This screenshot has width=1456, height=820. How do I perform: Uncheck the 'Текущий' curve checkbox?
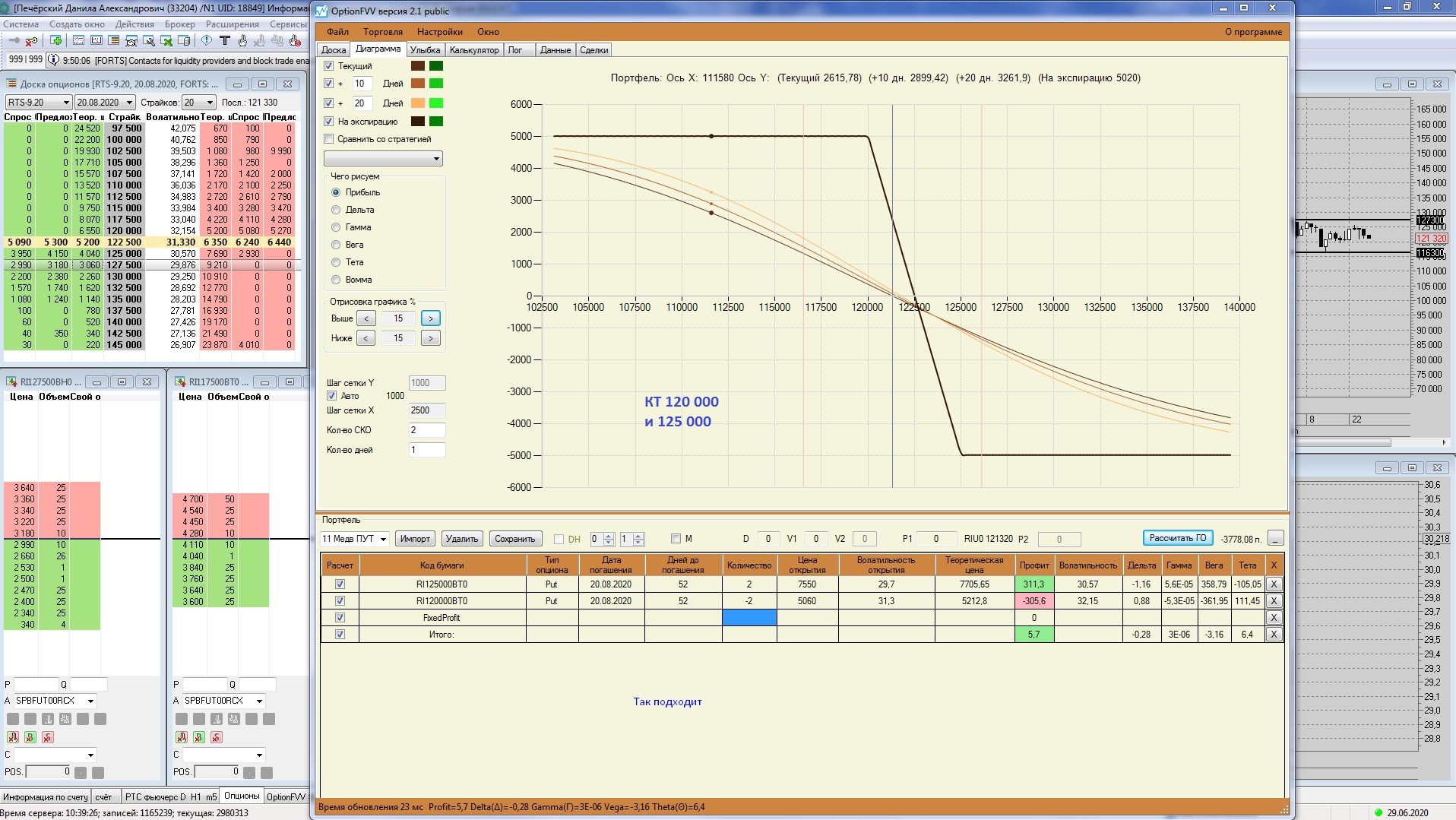pyautogui.click(x=329, y=66)
